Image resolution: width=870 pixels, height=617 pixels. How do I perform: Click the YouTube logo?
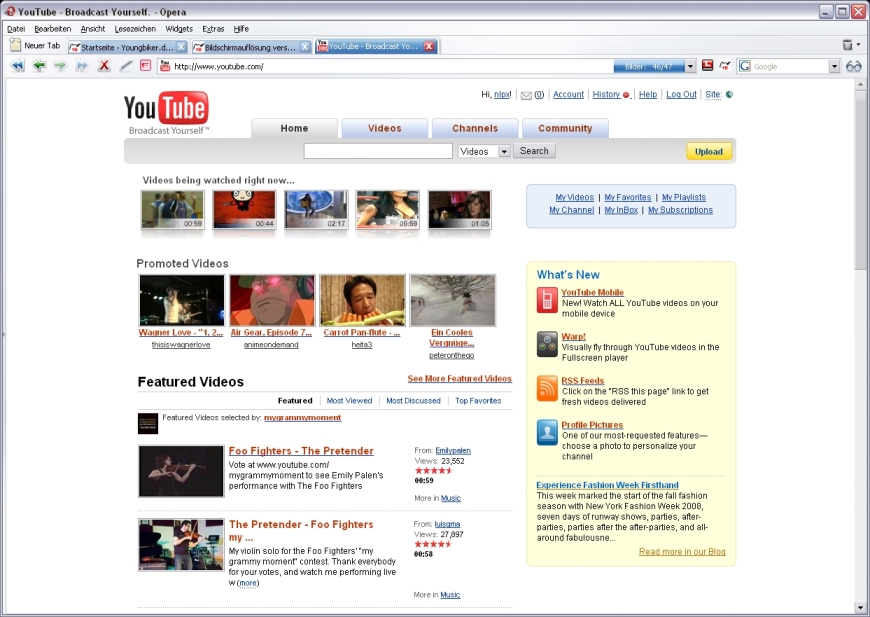tap(166, 113)
